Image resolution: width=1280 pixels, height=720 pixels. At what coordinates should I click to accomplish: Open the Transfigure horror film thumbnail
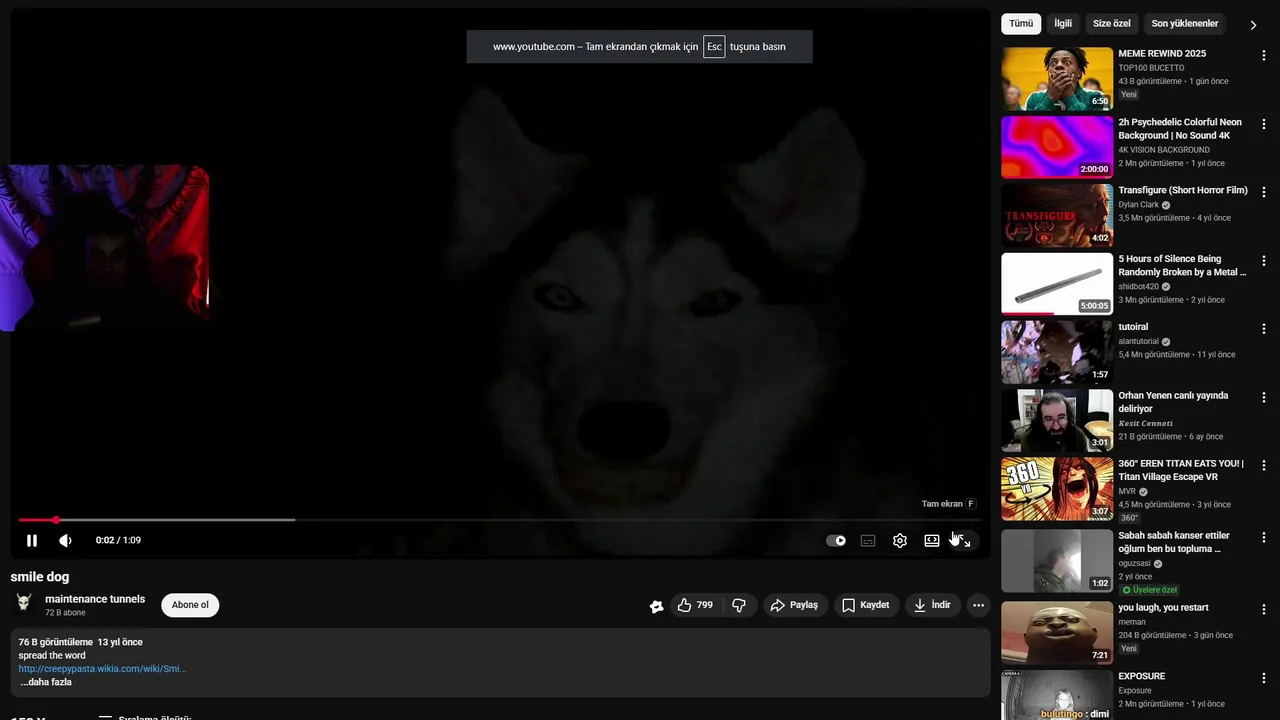point(1057,215)
